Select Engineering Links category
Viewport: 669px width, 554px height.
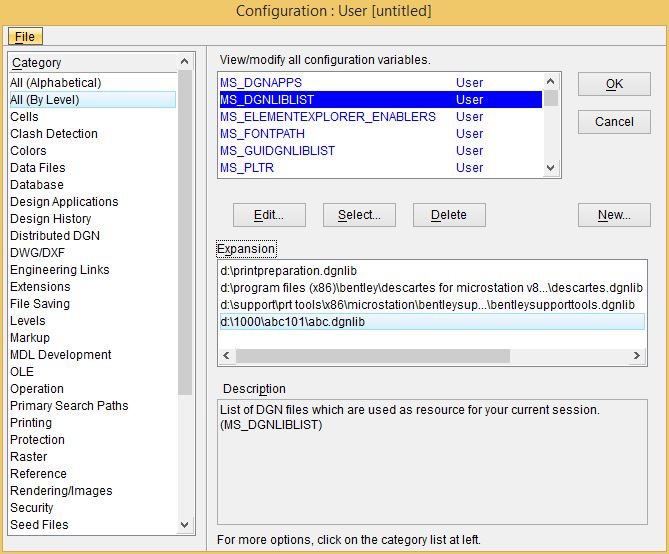pyautogui.click(x=92, y=270)
